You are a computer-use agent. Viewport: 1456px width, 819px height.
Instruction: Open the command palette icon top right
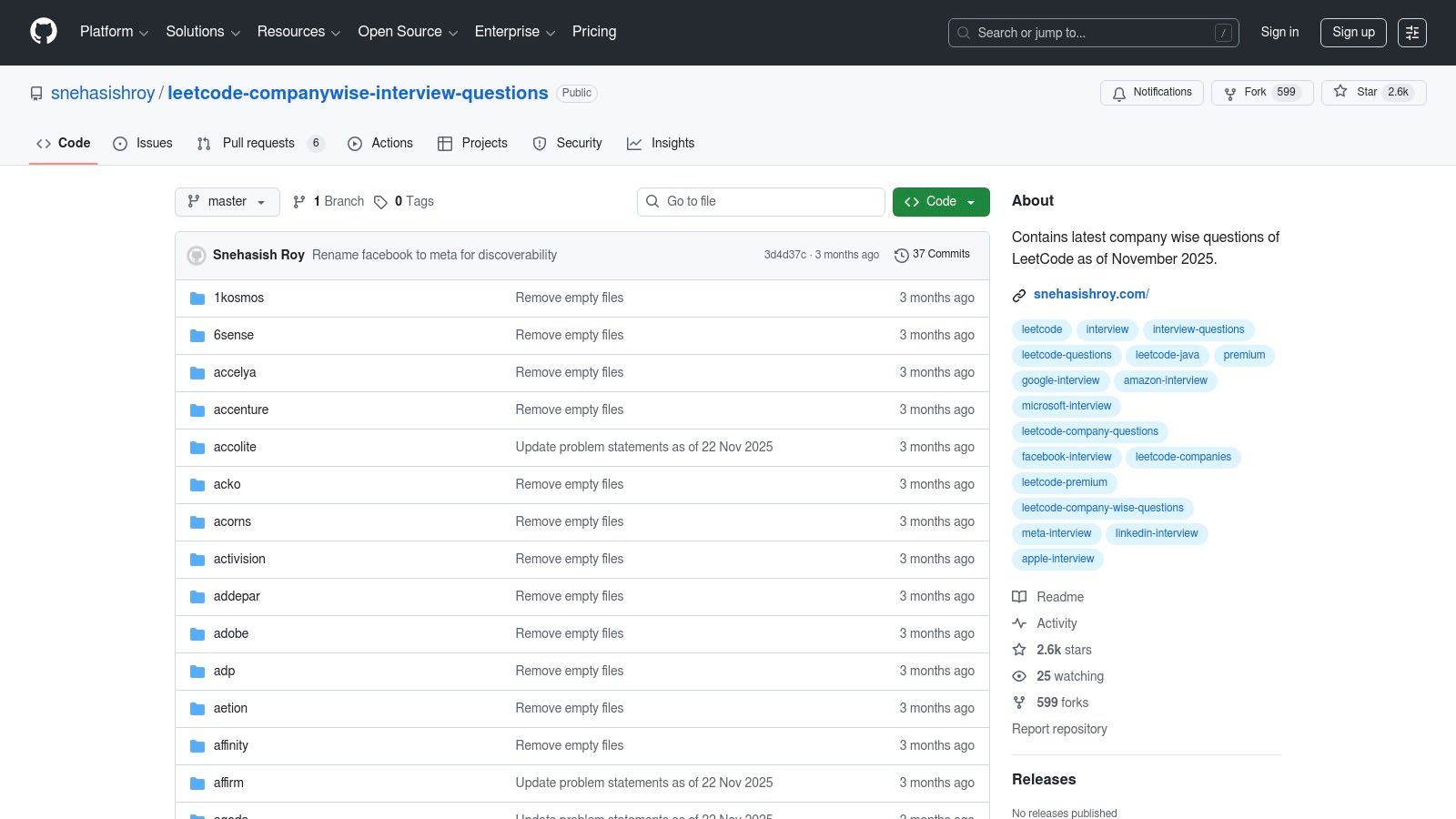pyautogui.click(x=1412, y=32)
